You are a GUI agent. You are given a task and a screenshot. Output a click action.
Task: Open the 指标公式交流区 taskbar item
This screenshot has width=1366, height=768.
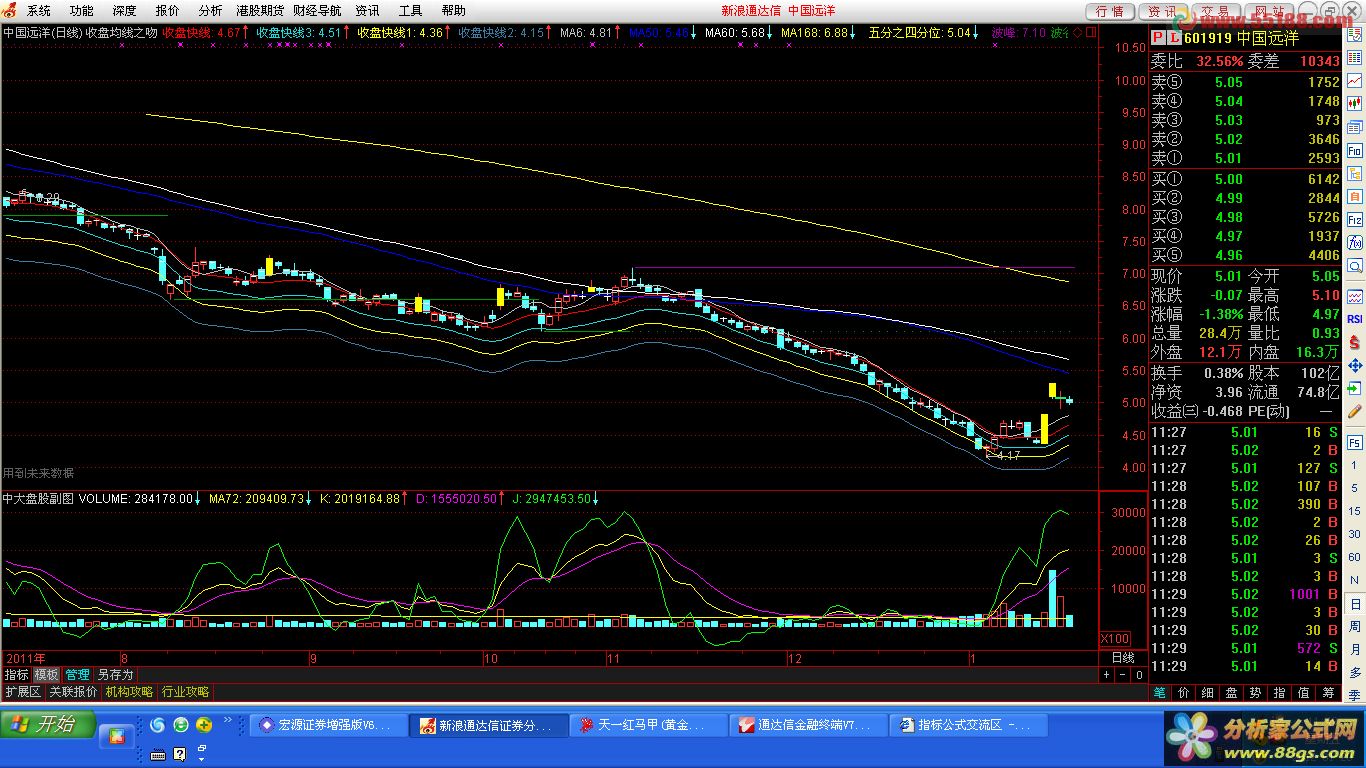tap(968, 725)
